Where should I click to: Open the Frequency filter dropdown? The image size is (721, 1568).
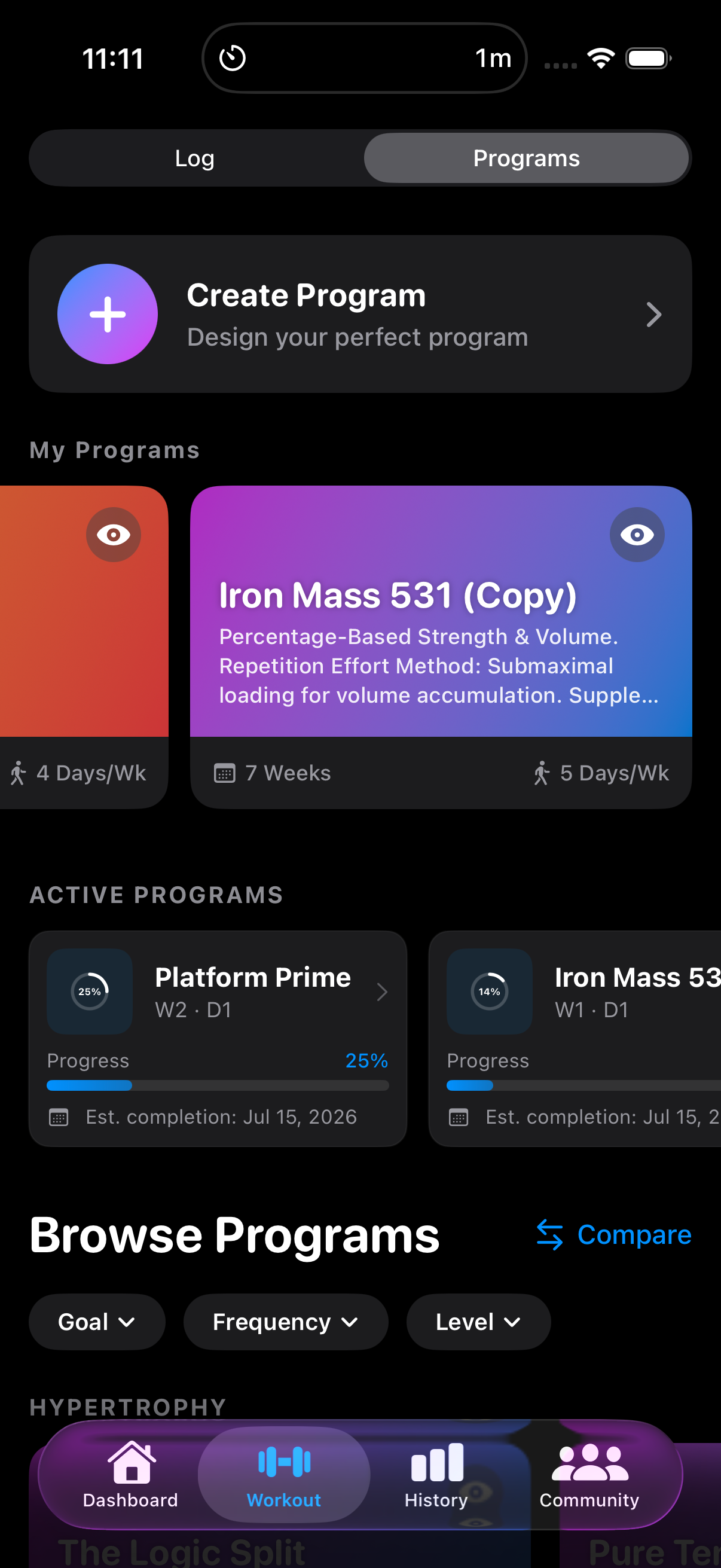point(286,1322)
